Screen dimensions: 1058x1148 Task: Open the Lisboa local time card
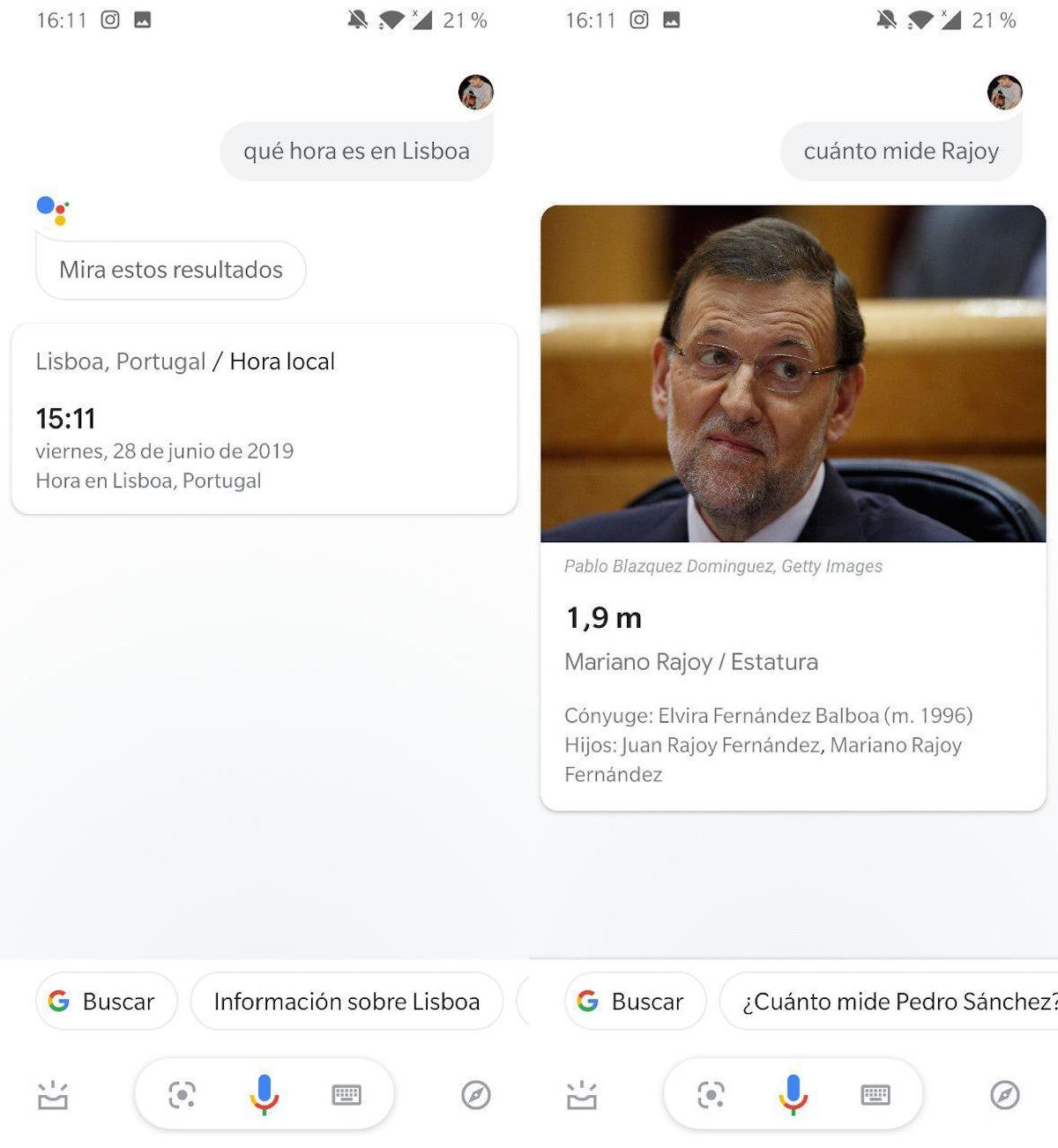[264, 419]
